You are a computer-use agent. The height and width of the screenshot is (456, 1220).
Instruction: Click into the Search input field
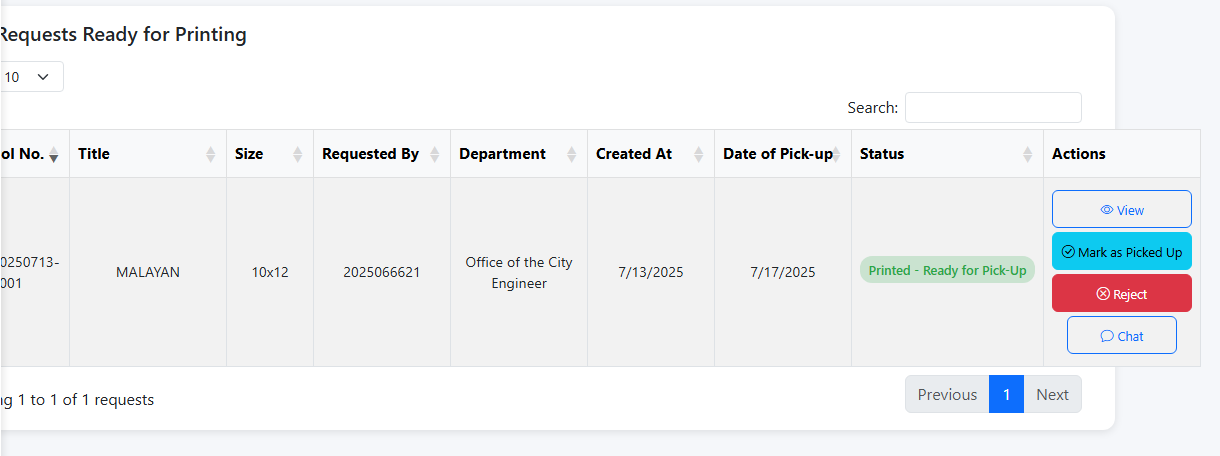(993, 108)
